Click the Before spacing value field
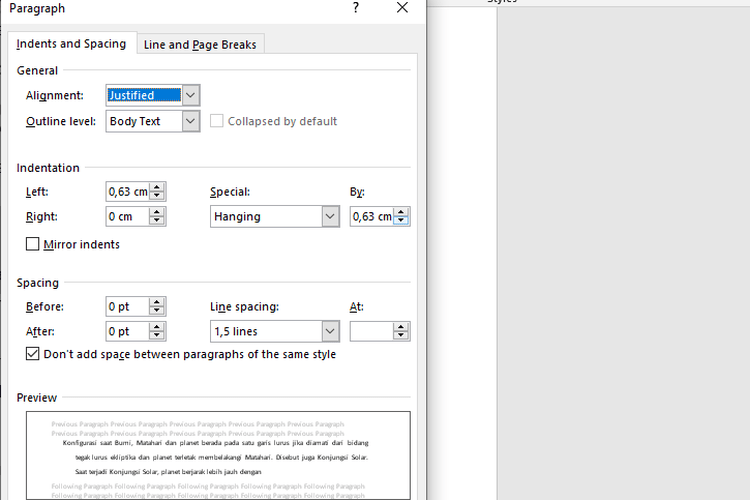 click(x=128, y=307)
